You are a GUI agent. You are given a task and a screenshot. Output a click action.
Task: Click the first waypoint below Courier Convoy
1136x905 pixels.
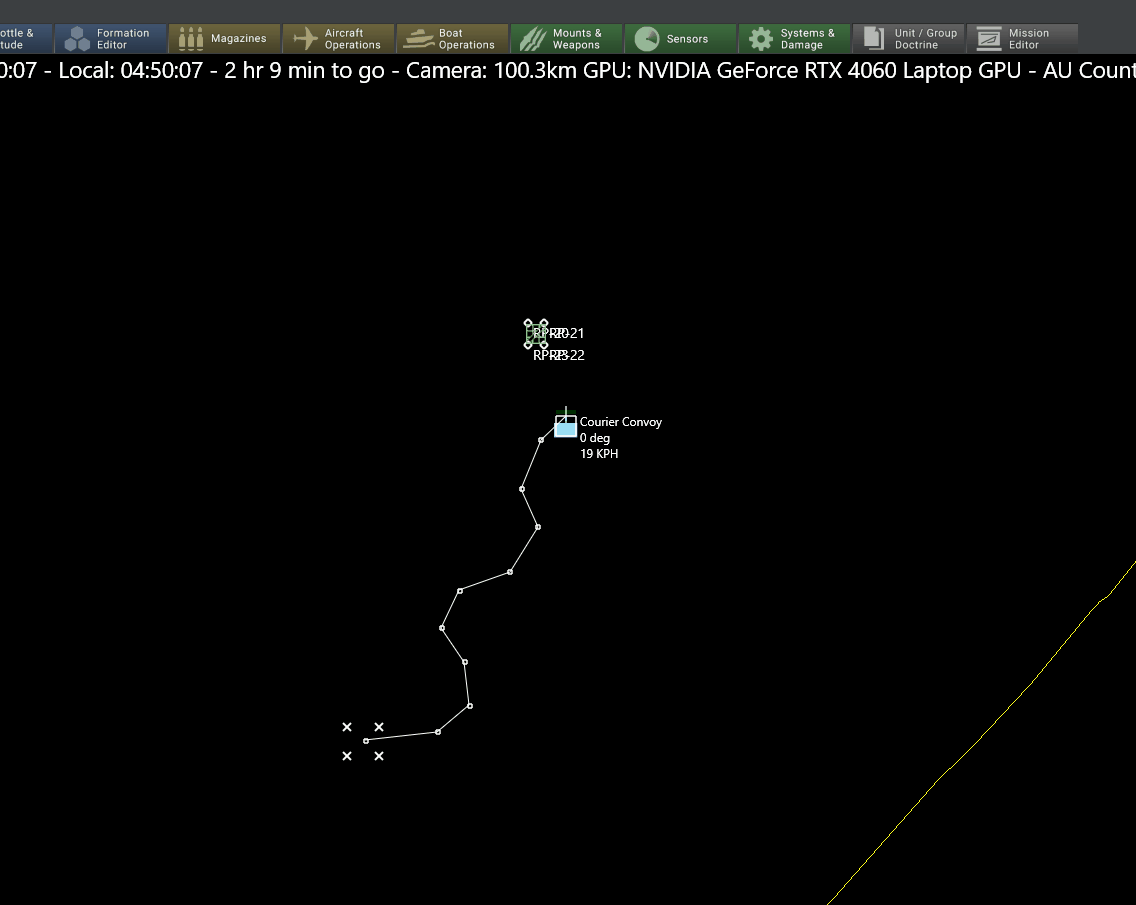[x=540, y=440]
